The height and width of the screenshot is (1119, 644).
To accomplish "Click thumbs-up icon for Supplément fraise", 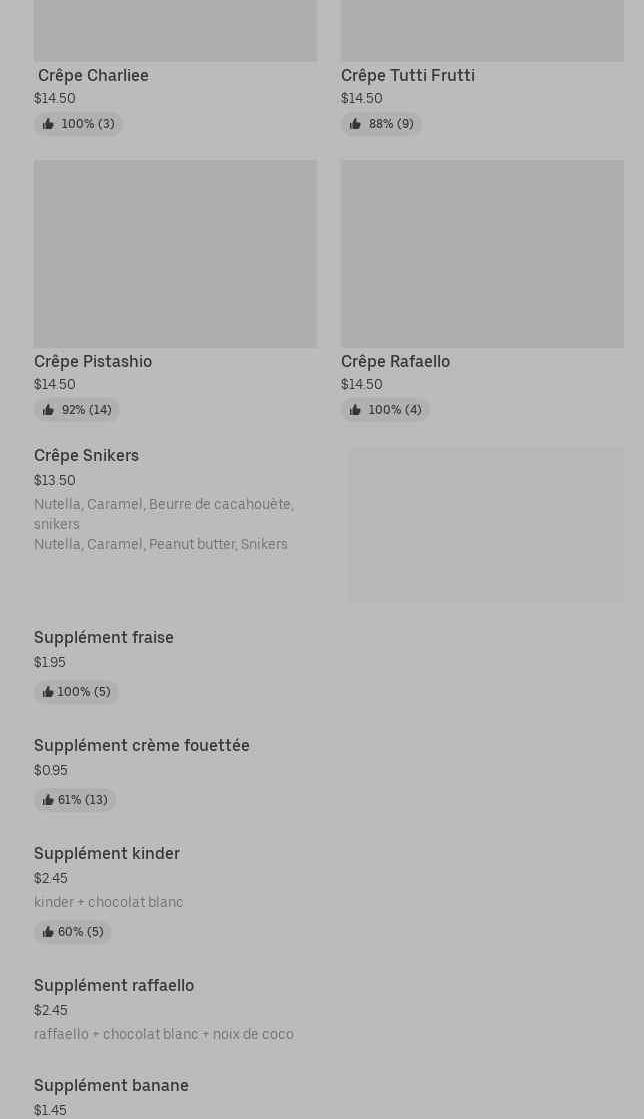I will 48,692.
